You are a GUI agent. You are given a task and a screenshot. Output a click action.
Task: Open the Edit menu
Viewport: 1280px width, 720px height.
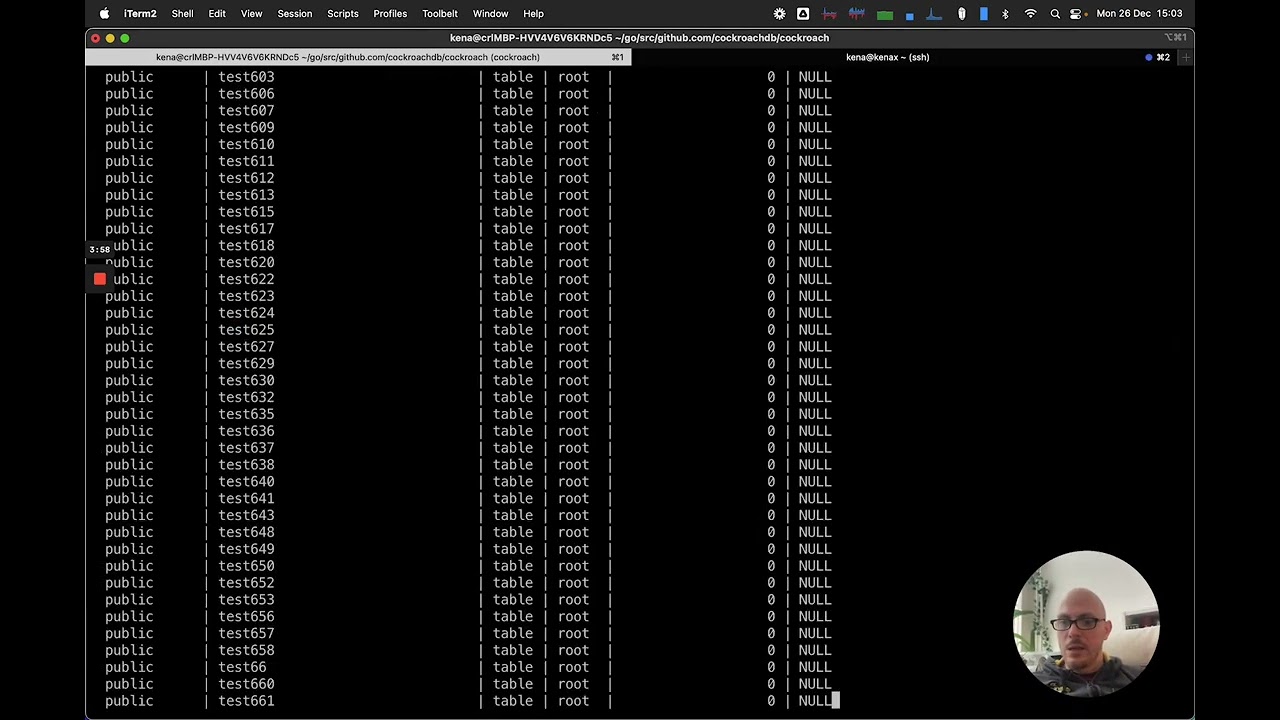click(217, 14)
